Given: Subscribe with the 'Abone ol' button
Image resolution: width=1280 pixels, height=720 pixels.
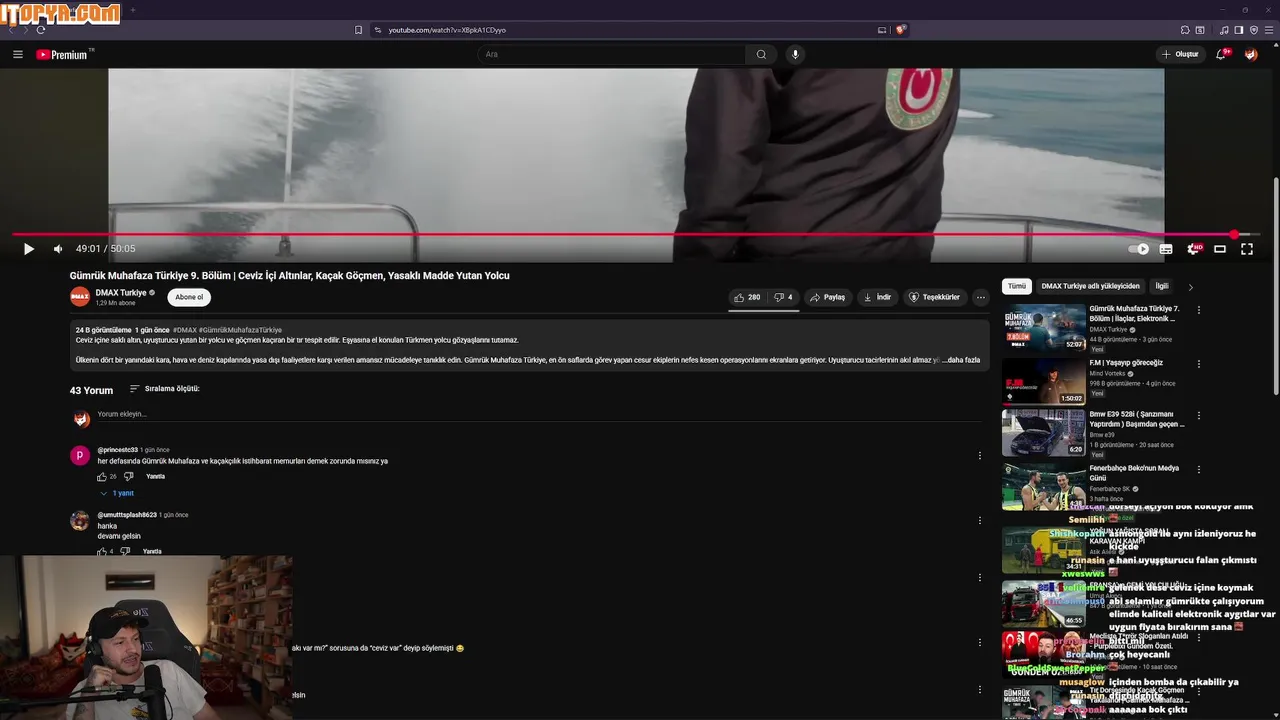Looking at the screenshot, I should tap(189, 297).
